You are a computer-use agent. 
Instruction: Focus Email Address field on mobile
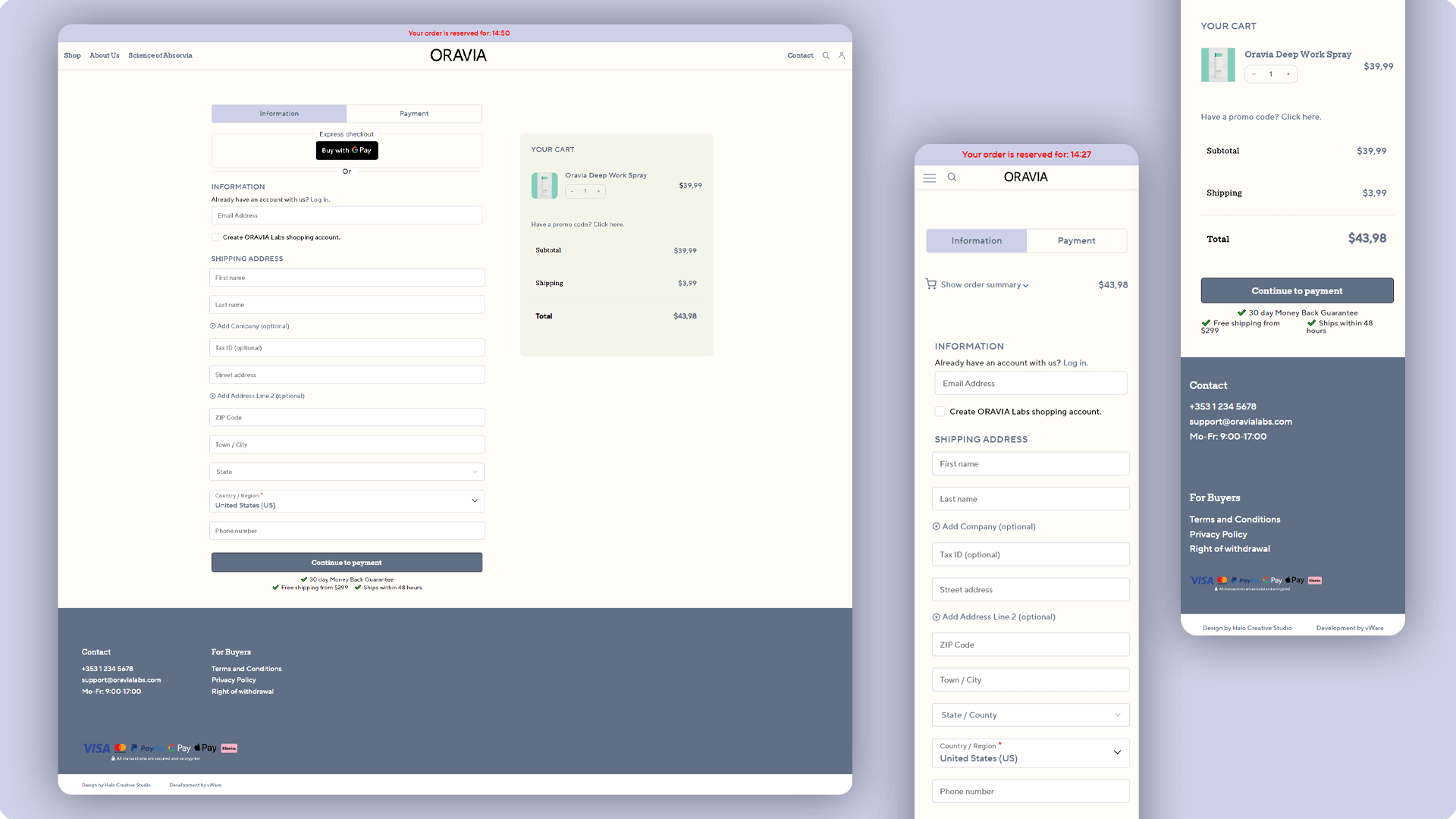(x=1031, y=383)
